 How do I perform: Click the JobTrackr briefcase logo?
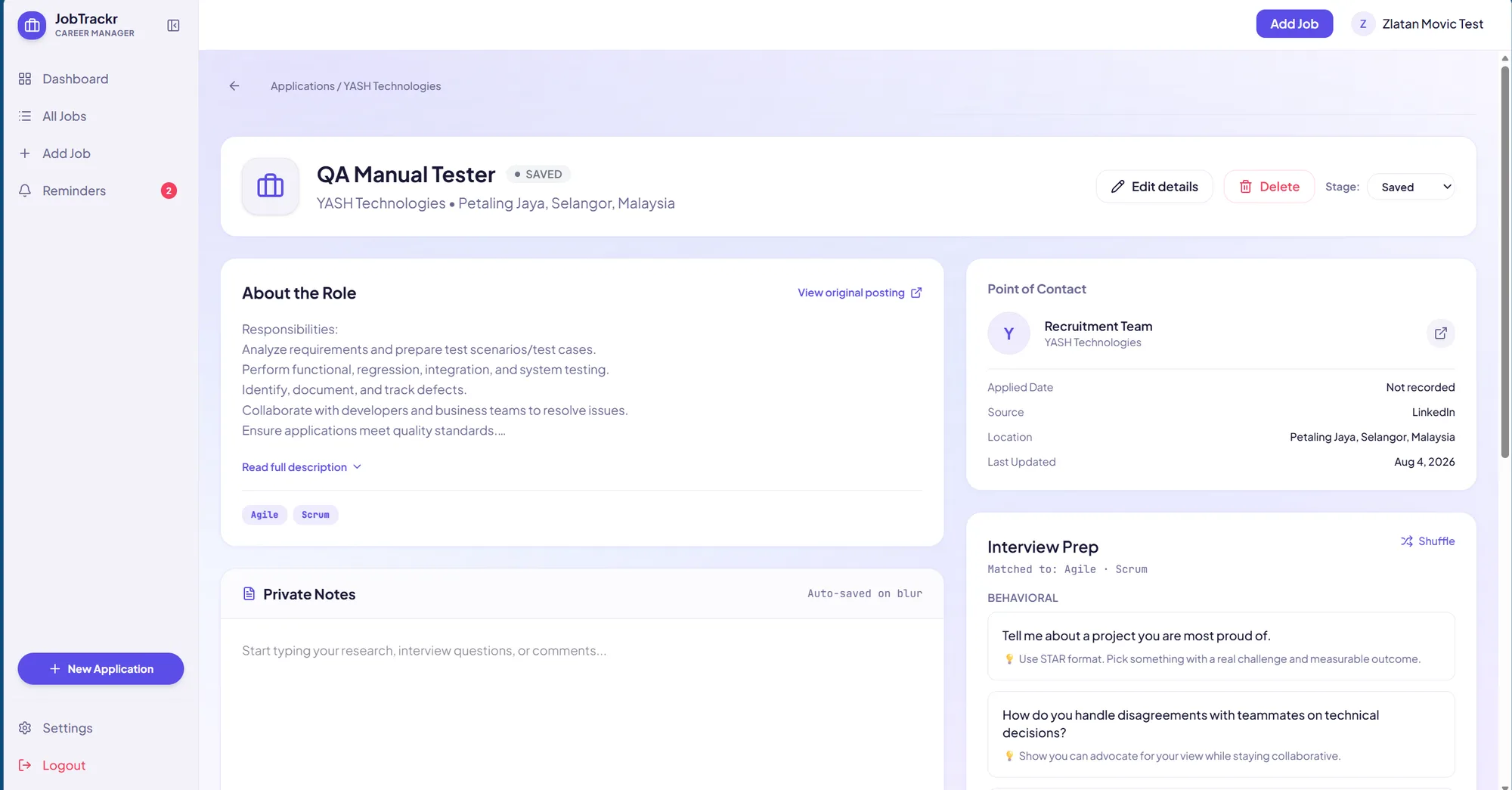coord(32,25)
